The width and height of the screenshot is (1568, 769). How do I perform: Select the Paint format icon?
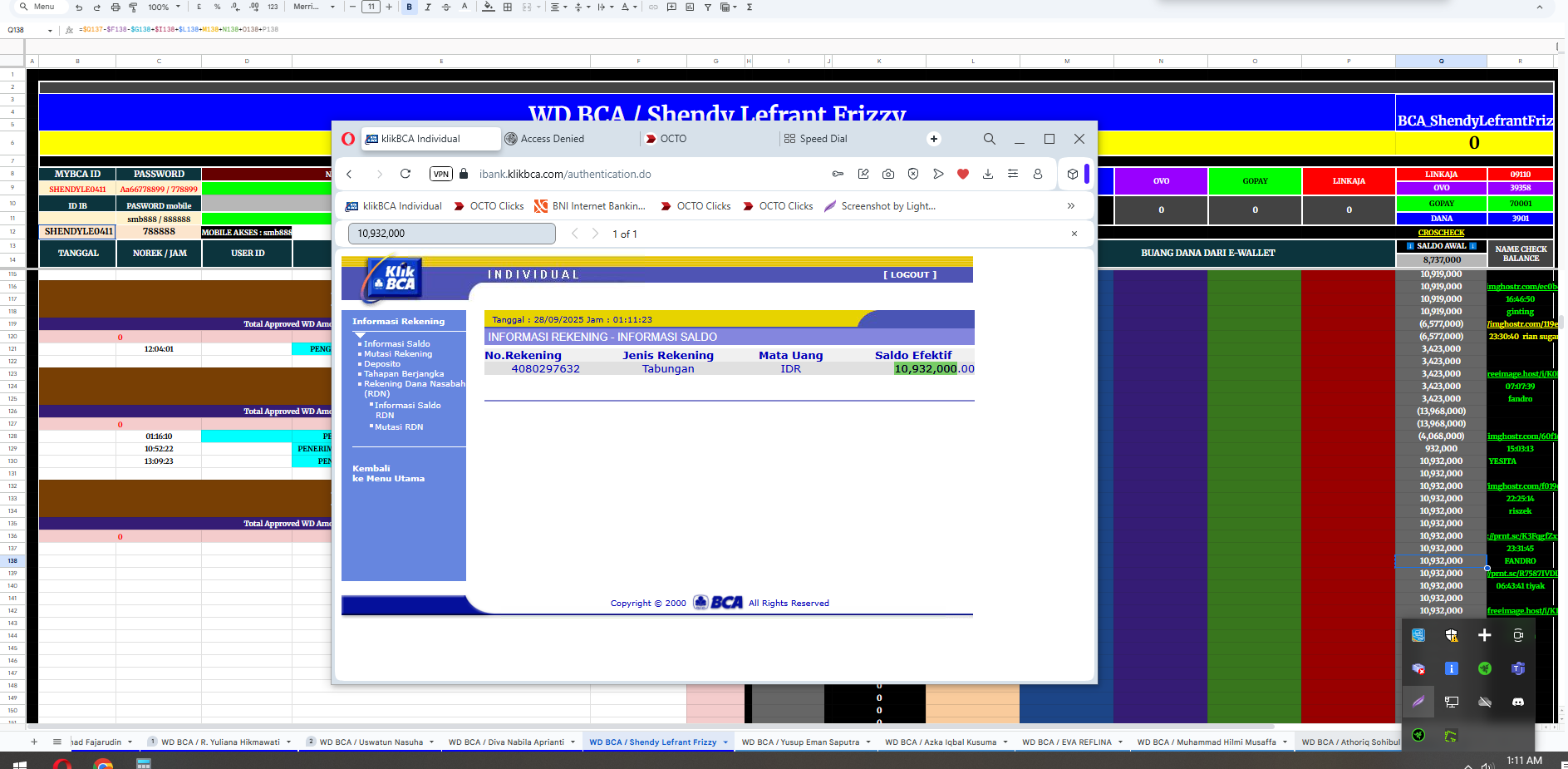[132, 7]
